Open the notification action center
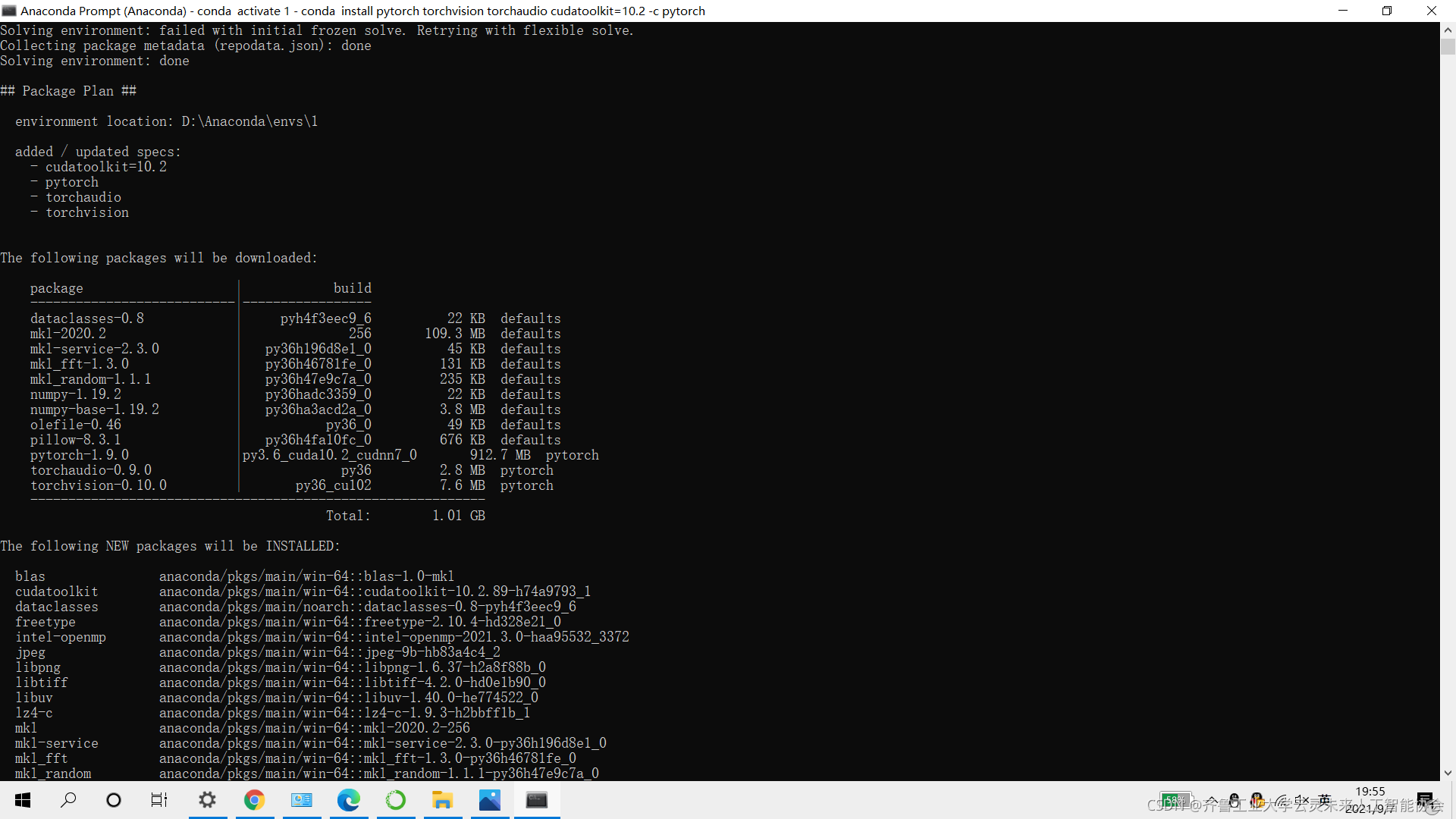The width and height of the screenshot is (1456, 819). tap(1425, 800)
